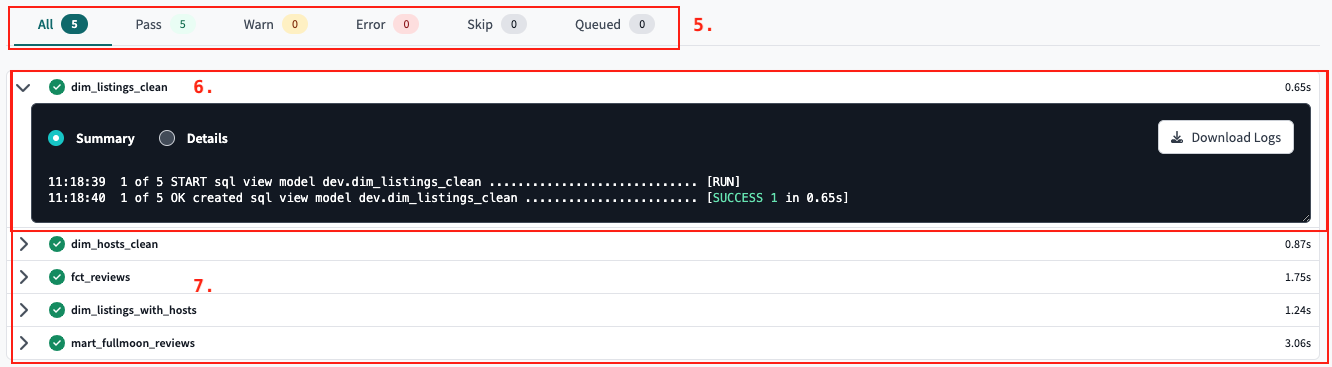Click the count badge on All tab
Image resolution: width=1332 pixels, height=367 pixels.
tap(74, 24)
